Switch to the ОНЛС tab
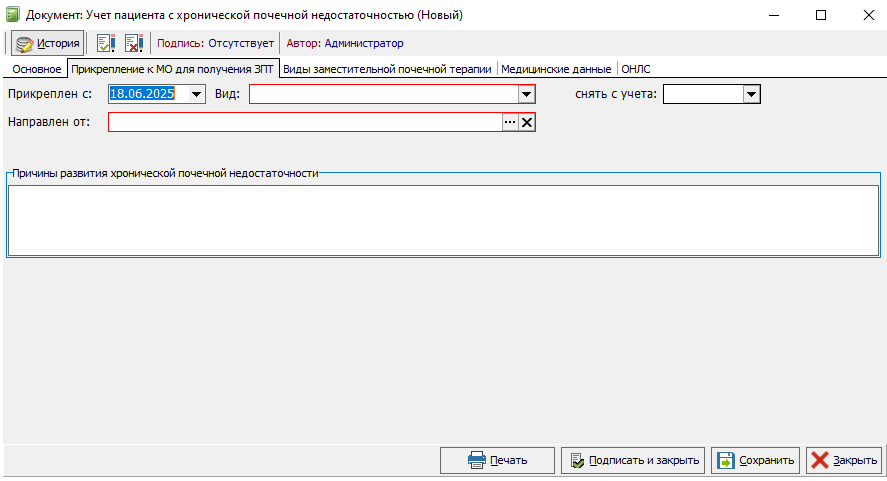 coord(636,69)
